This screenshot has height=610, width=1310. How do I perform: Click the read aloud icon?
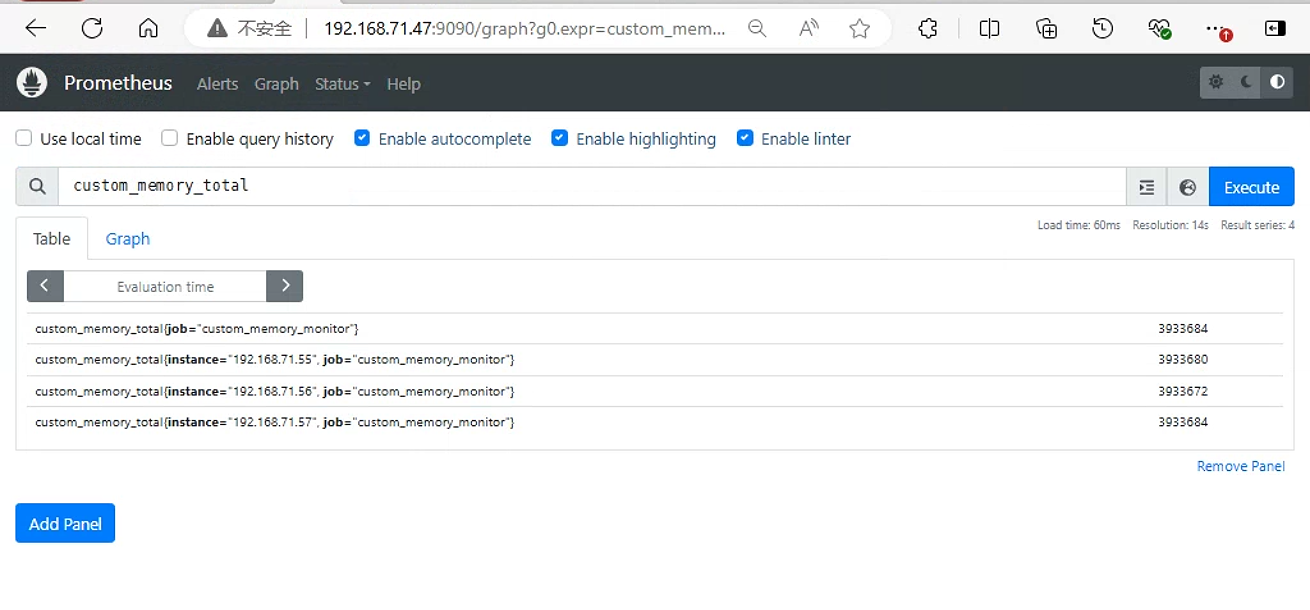pyautogui.click(x=809, y=29)
